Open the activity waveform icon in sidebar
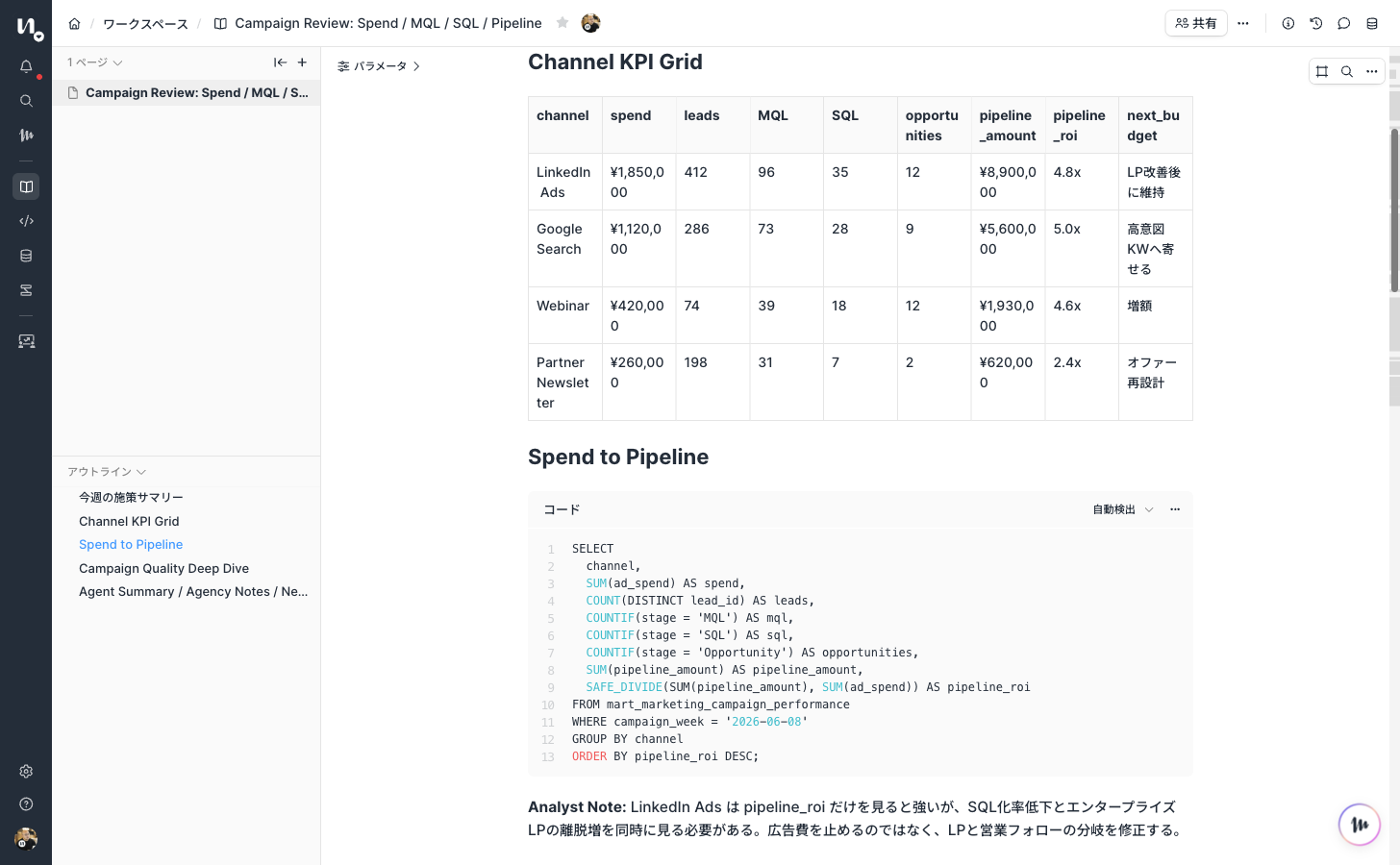Screen dimensions: 1400x865 pyautogui.click(x=26, y=136)
